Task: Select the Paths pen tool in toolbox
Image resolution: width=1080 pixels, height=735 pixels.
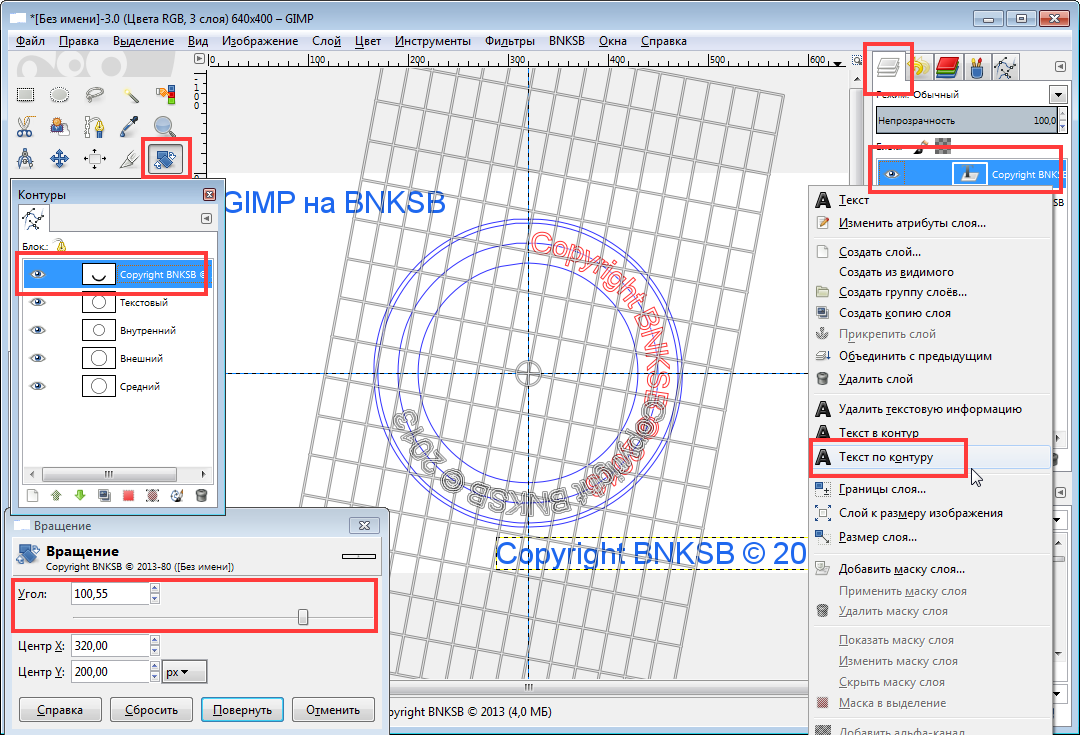Action: coord(95,127)
